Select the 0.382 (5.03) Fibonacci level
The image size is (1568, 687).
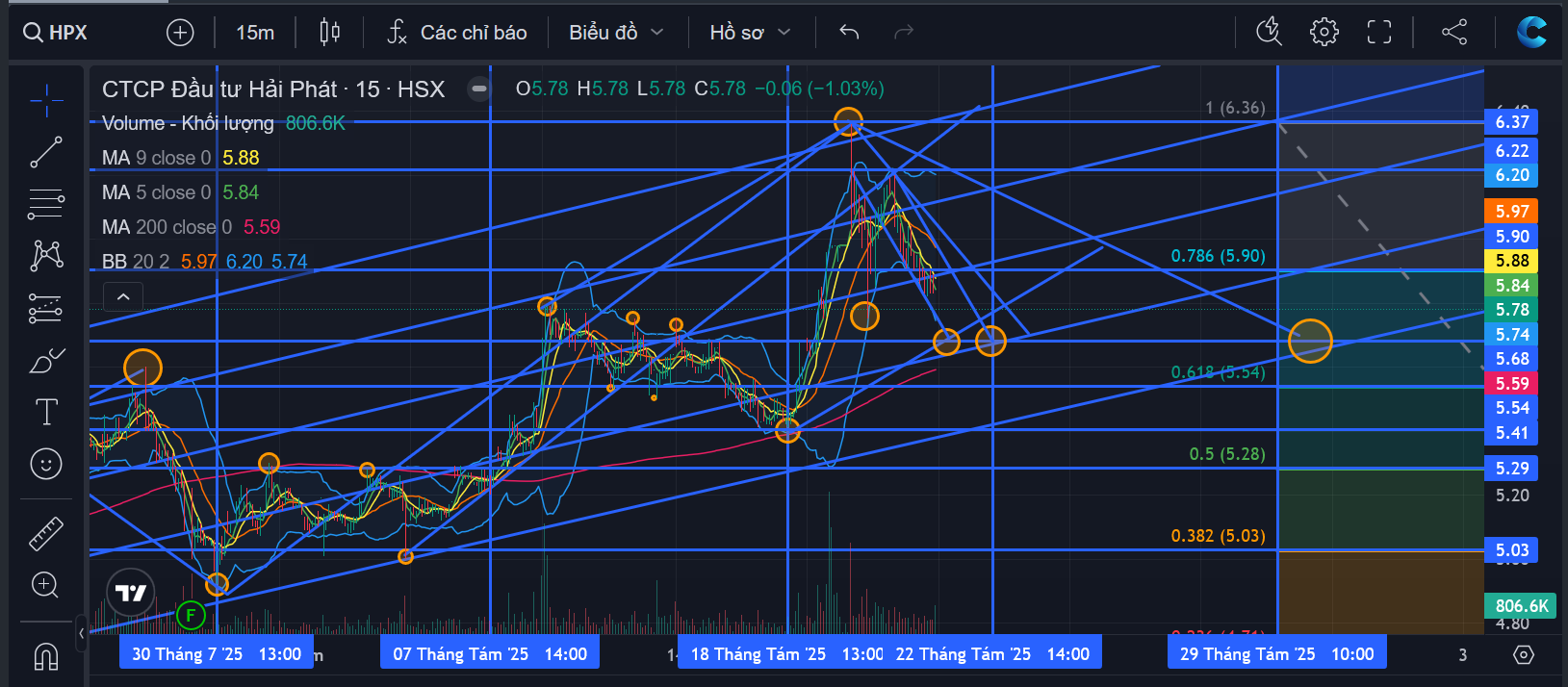pos(1218,536)
